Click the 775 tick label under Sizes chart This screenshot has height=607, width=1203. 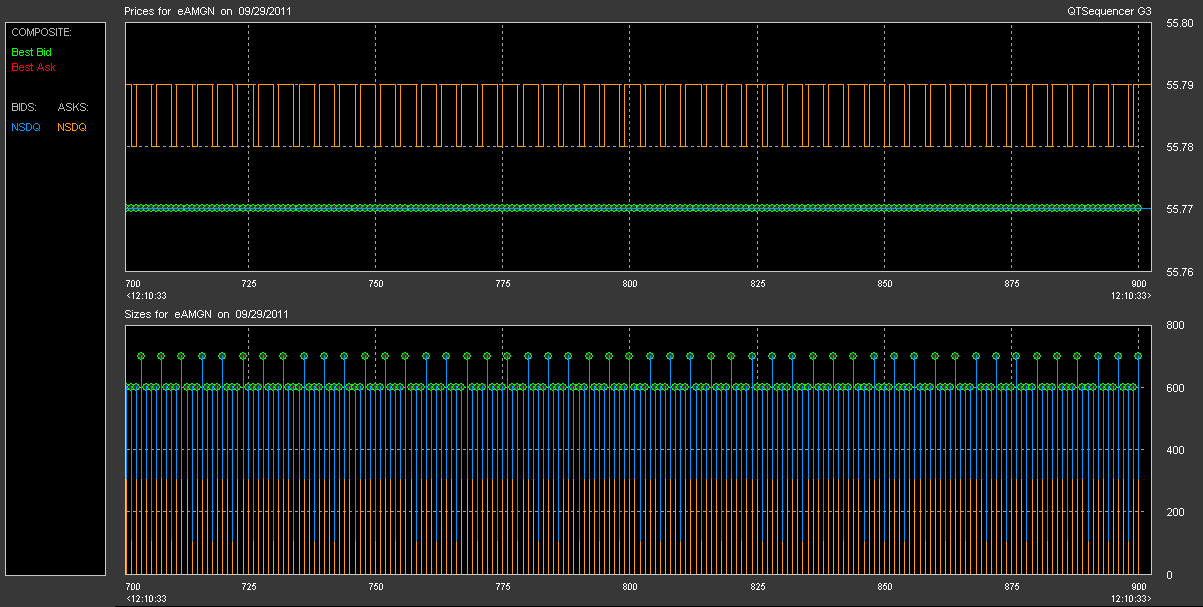502,587
